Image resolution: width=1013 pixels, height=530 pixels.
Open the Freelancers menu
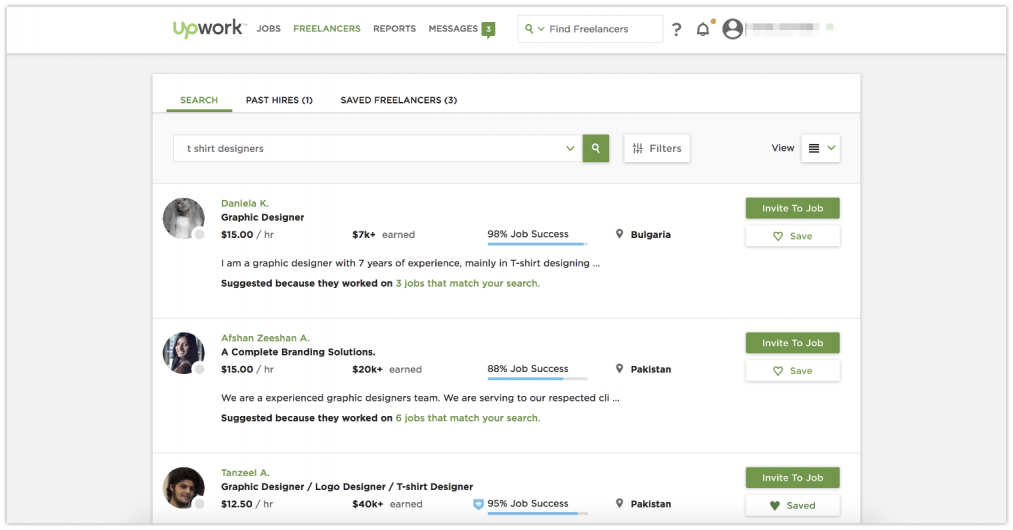(x=327, y=28)
